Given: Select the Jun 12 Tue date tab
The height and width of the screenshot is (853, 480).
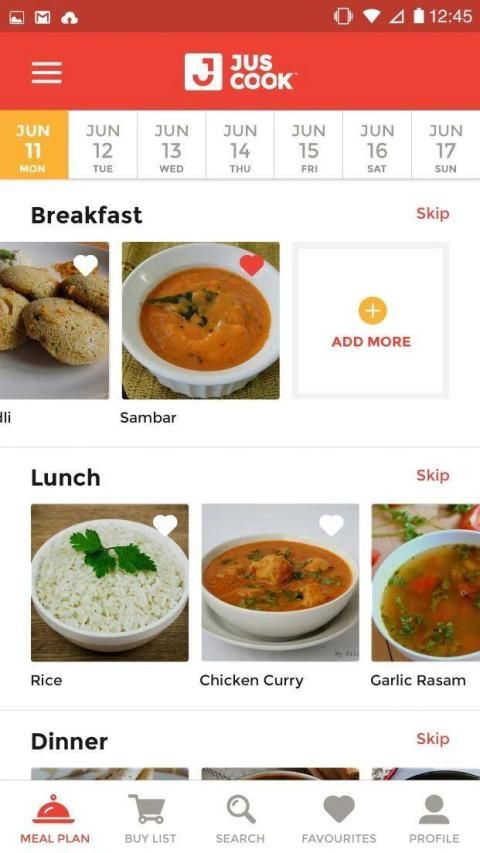Looking at the screenshot, I should [x=103, y=145].
